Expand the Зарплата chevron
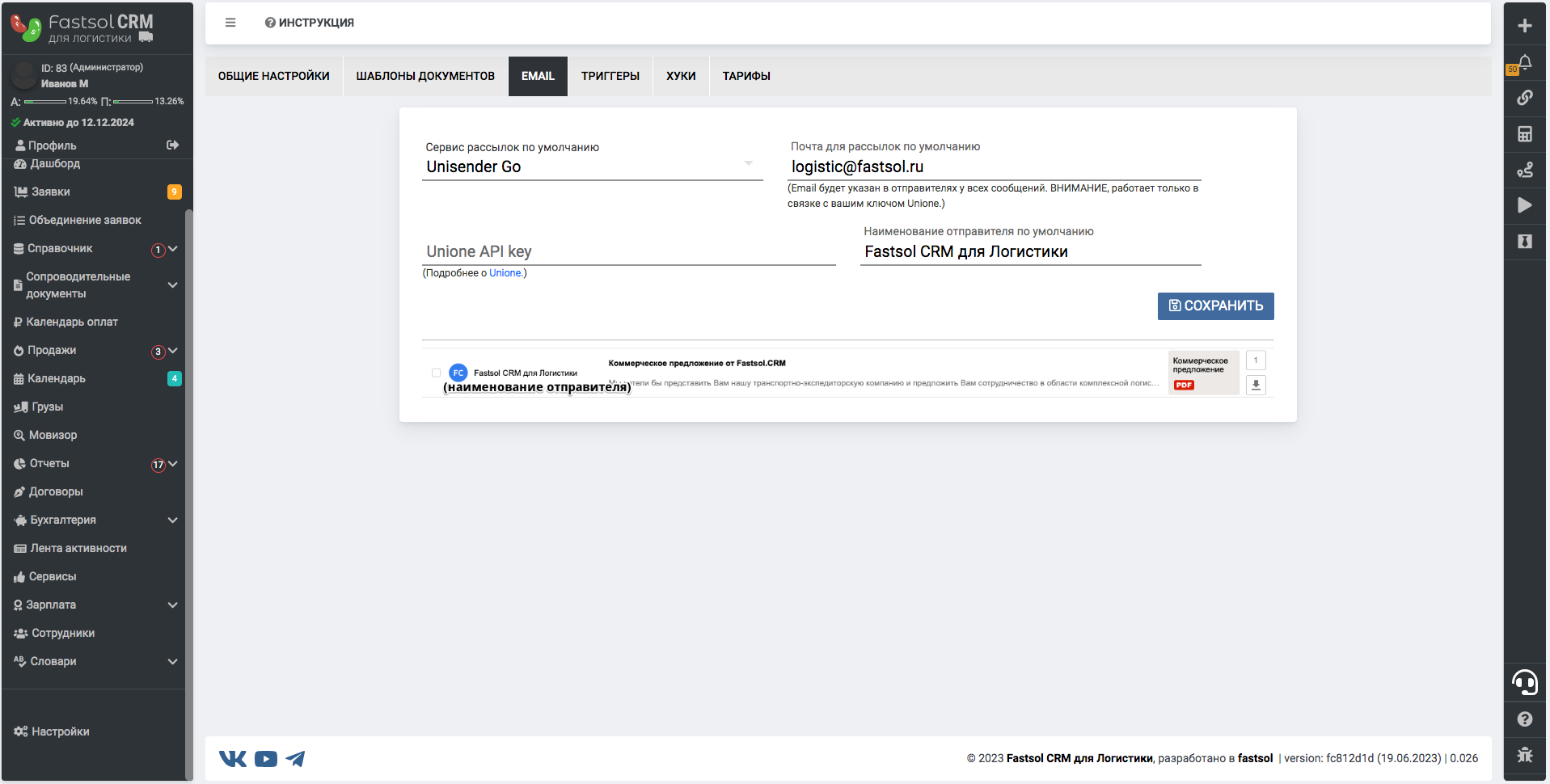Viewport: 1550px width, 784px height. [172, 605]
